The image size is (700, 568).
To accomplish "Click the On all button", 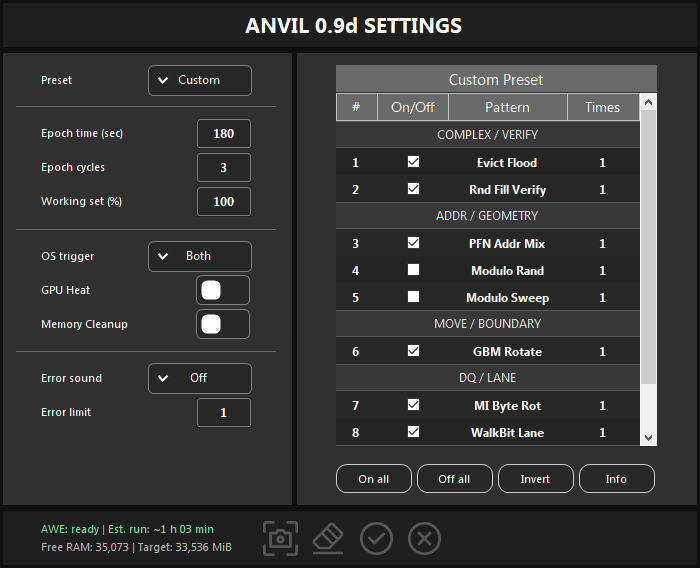I will [374, 479].
